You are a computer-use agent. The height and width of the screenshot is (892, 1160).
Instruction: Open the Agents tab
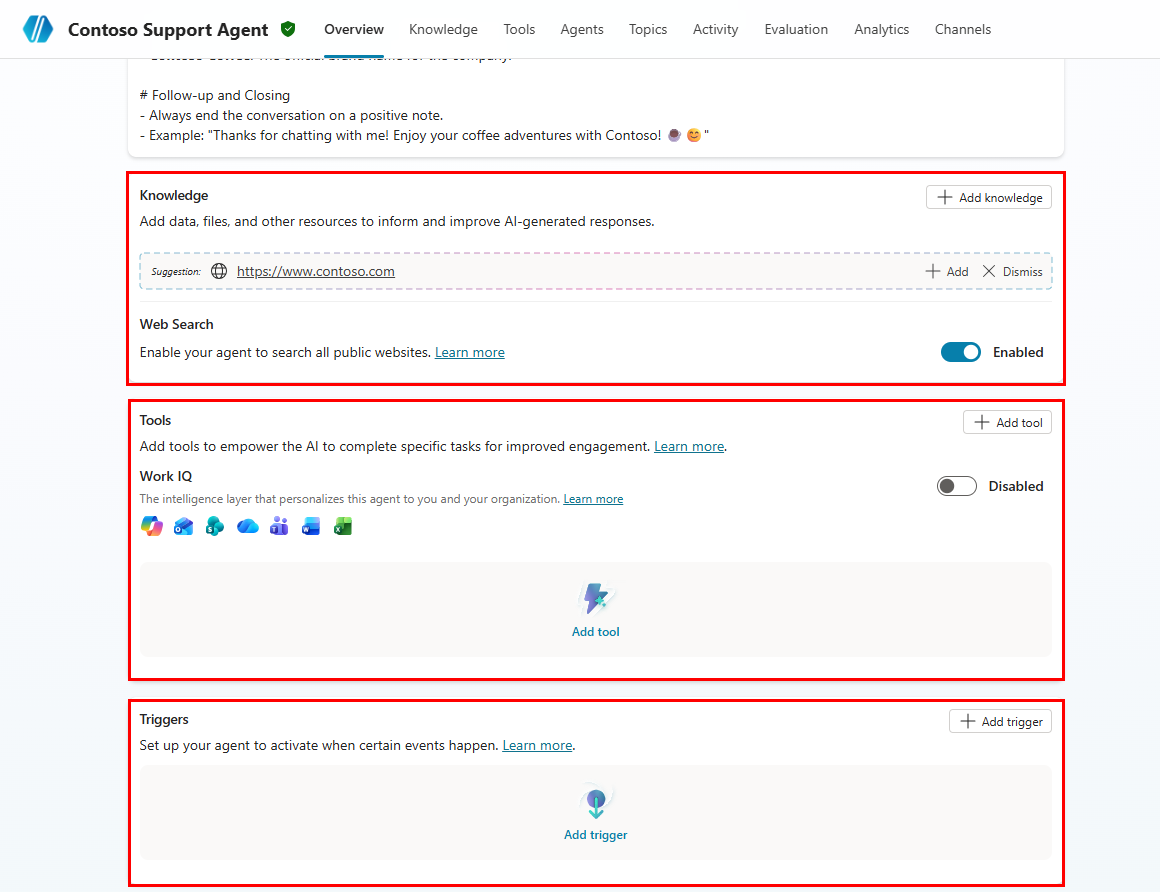pos(581,30)
